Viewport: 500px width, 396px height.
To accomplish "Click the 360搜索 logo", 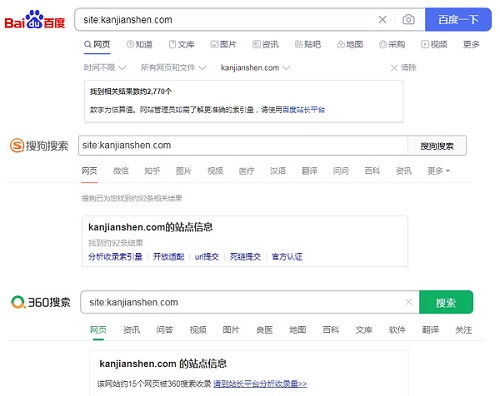I will click(x=41, y=302).
